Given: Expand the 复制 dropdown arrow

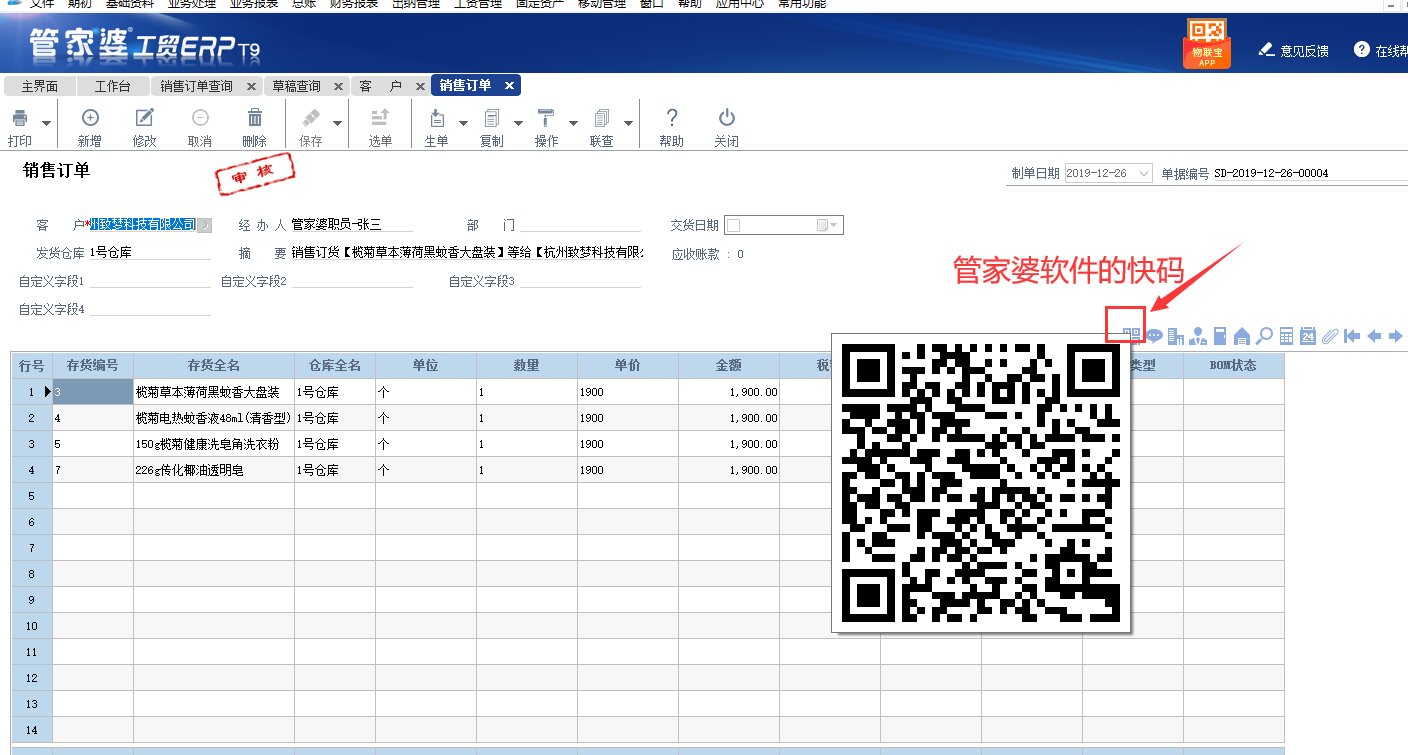Looking at the screenshot, I should [x=518, y=123].
